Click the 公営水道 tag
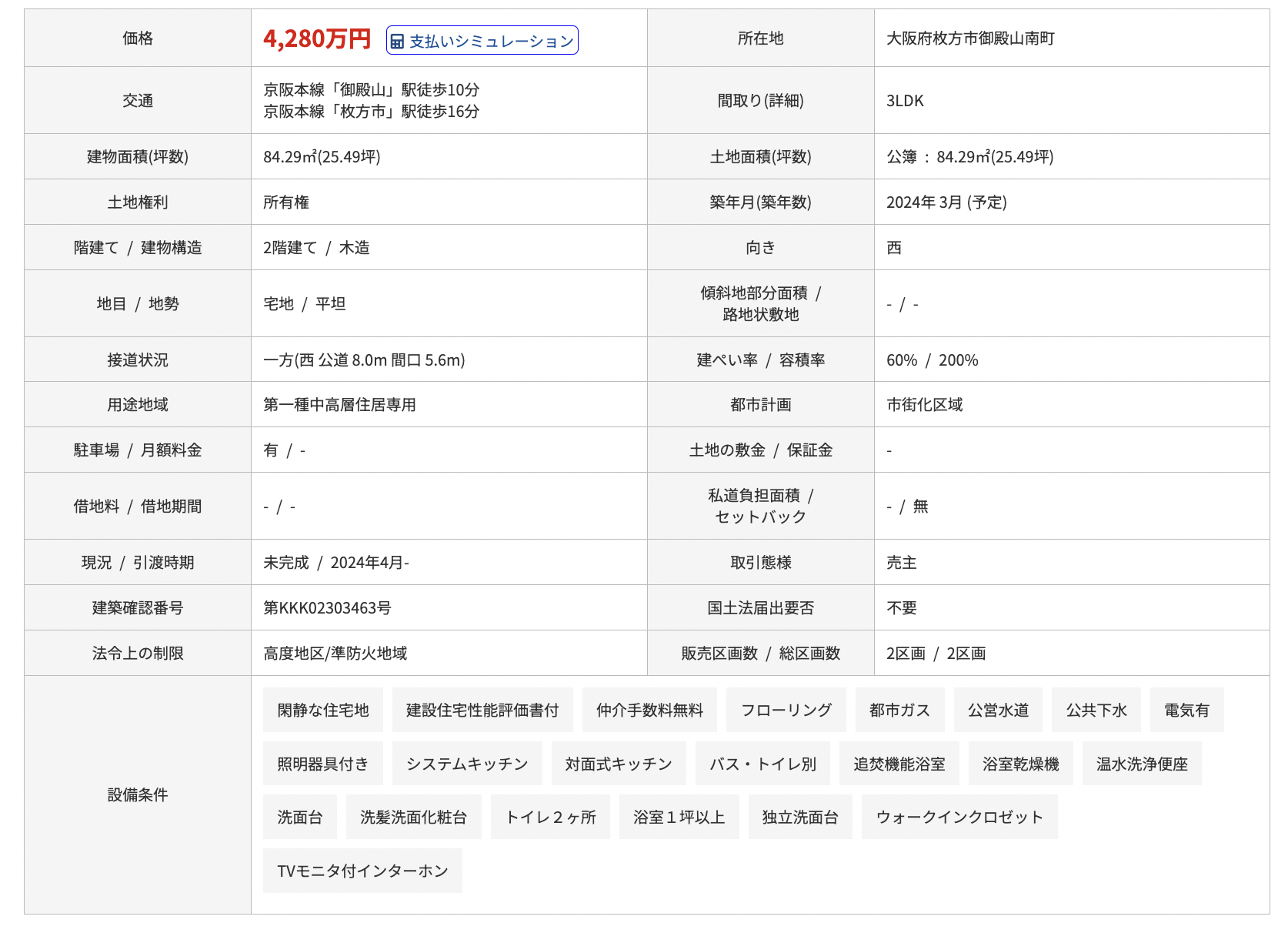1288x933 pixels. coord(998,710)
